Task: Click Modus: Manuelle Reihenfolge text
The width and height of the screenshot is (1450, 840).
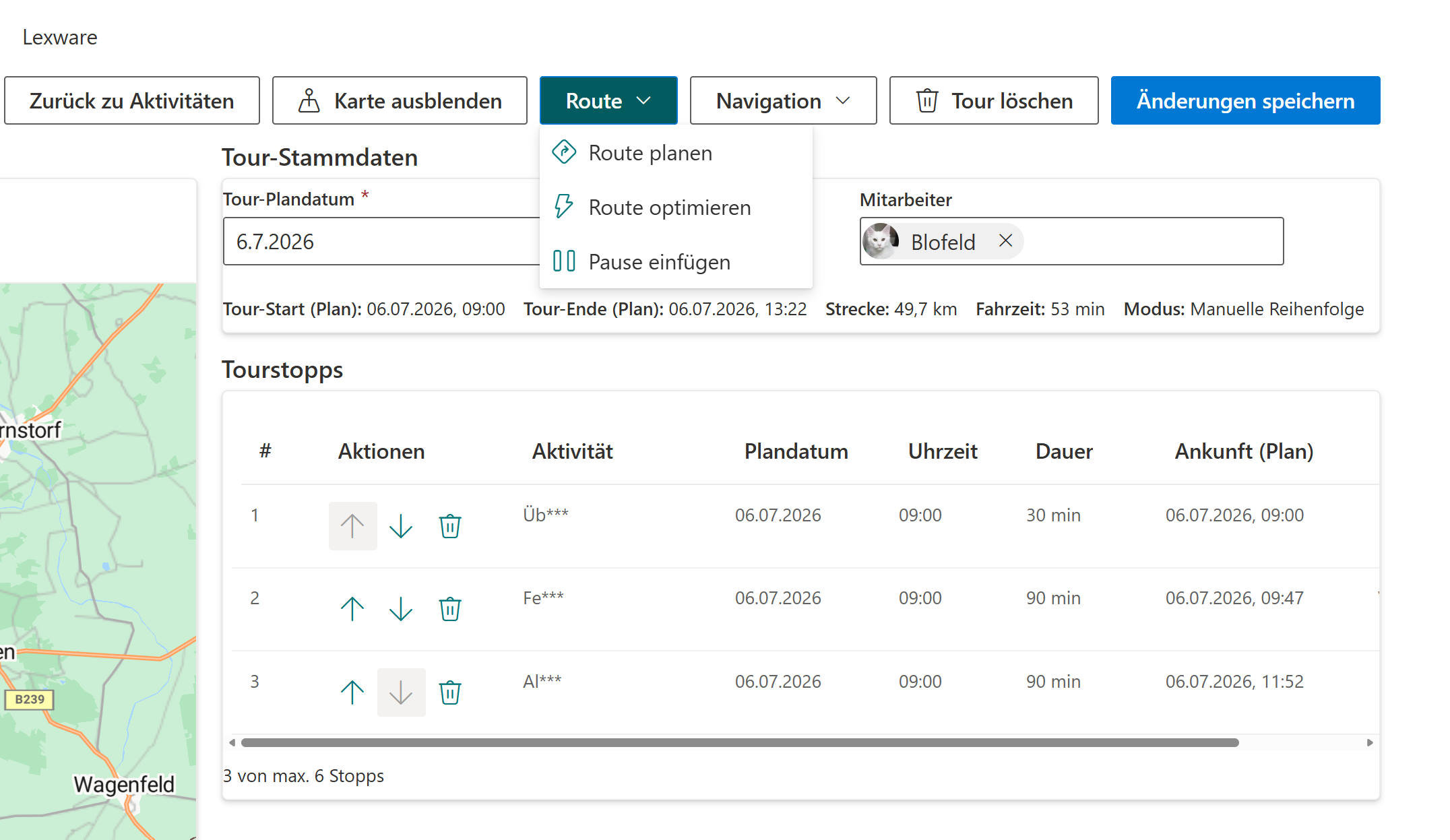Action: click(1244, 309)
